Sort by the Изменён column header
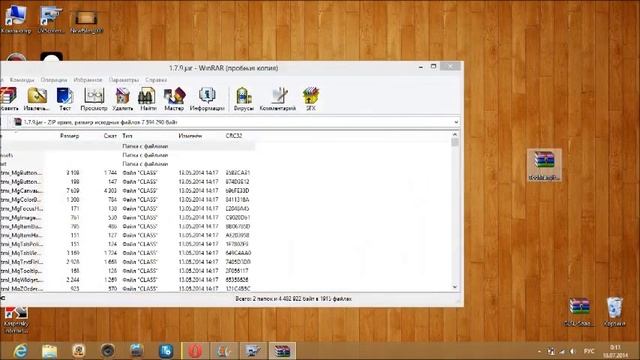 pos(190,136)
